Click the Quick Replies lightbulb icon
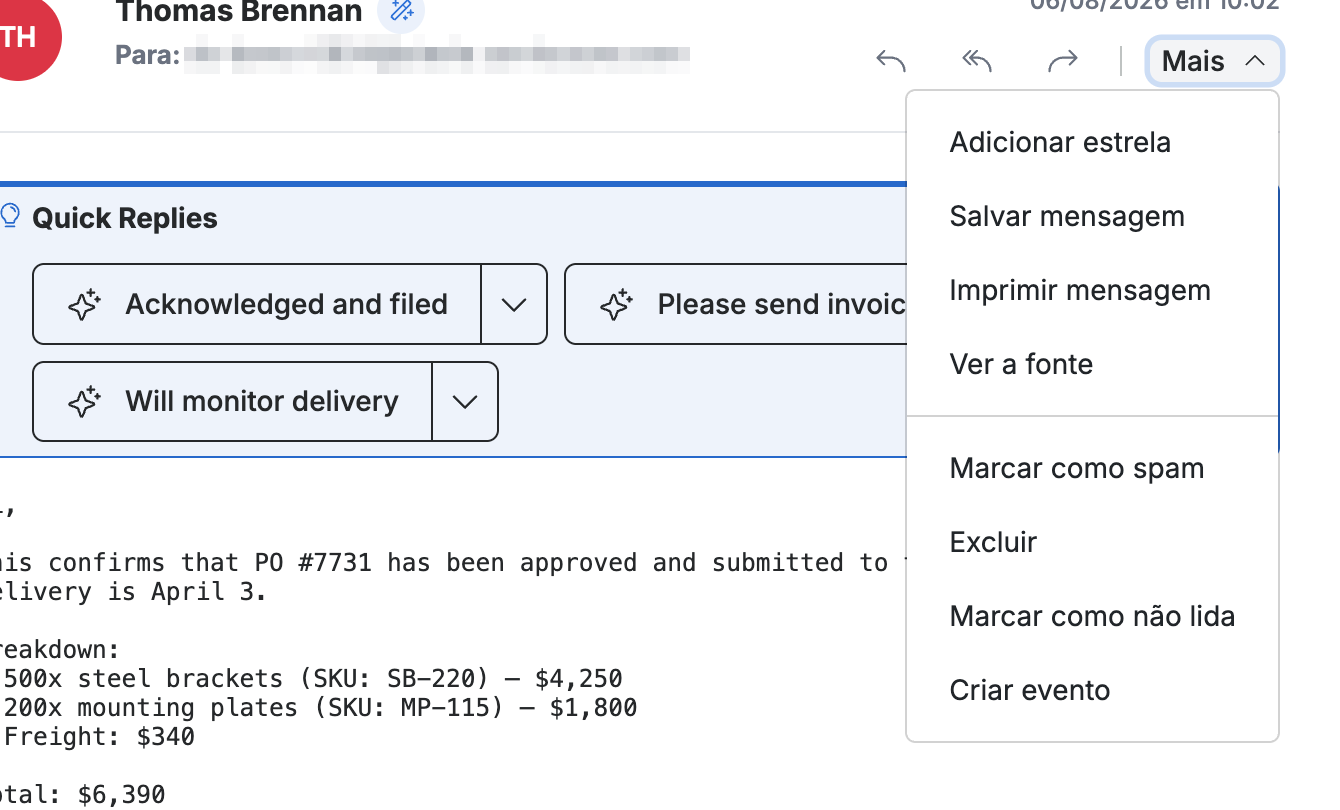 pos(10,216)
